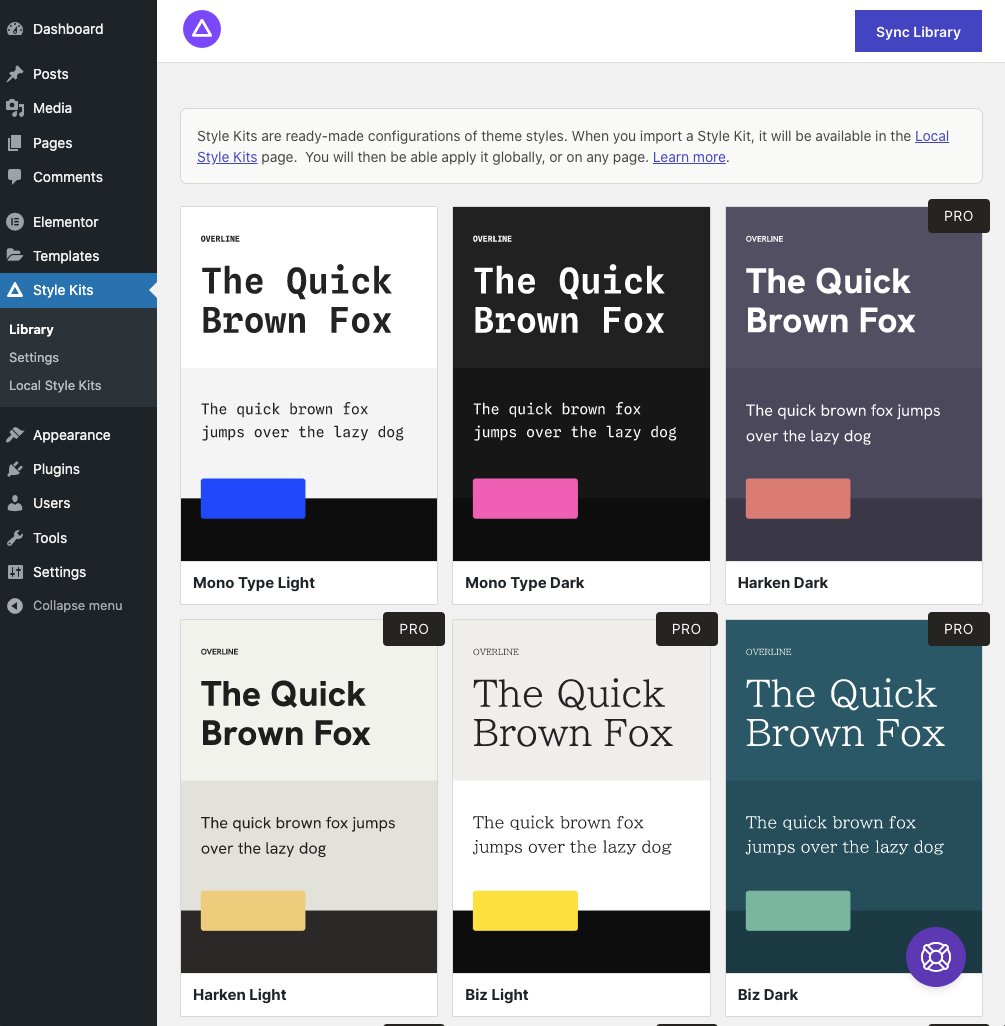The image size is (1005, 1026).
Task: Open the floating help widget button
Action: pos(936,957)
